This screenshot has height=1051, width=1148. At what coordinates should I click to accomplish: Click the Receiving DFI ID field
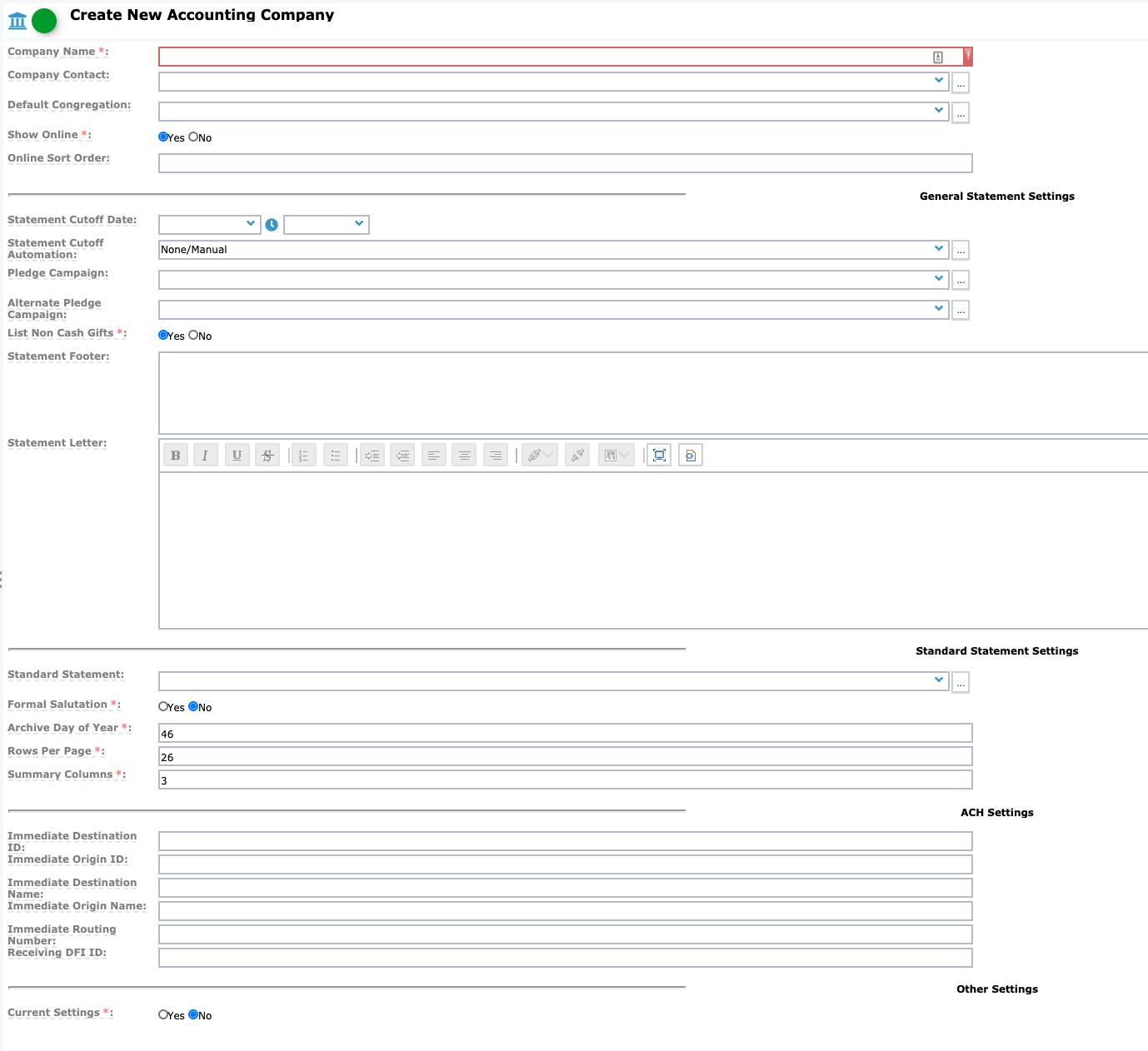pyautogui.click(x=566, y=958)
